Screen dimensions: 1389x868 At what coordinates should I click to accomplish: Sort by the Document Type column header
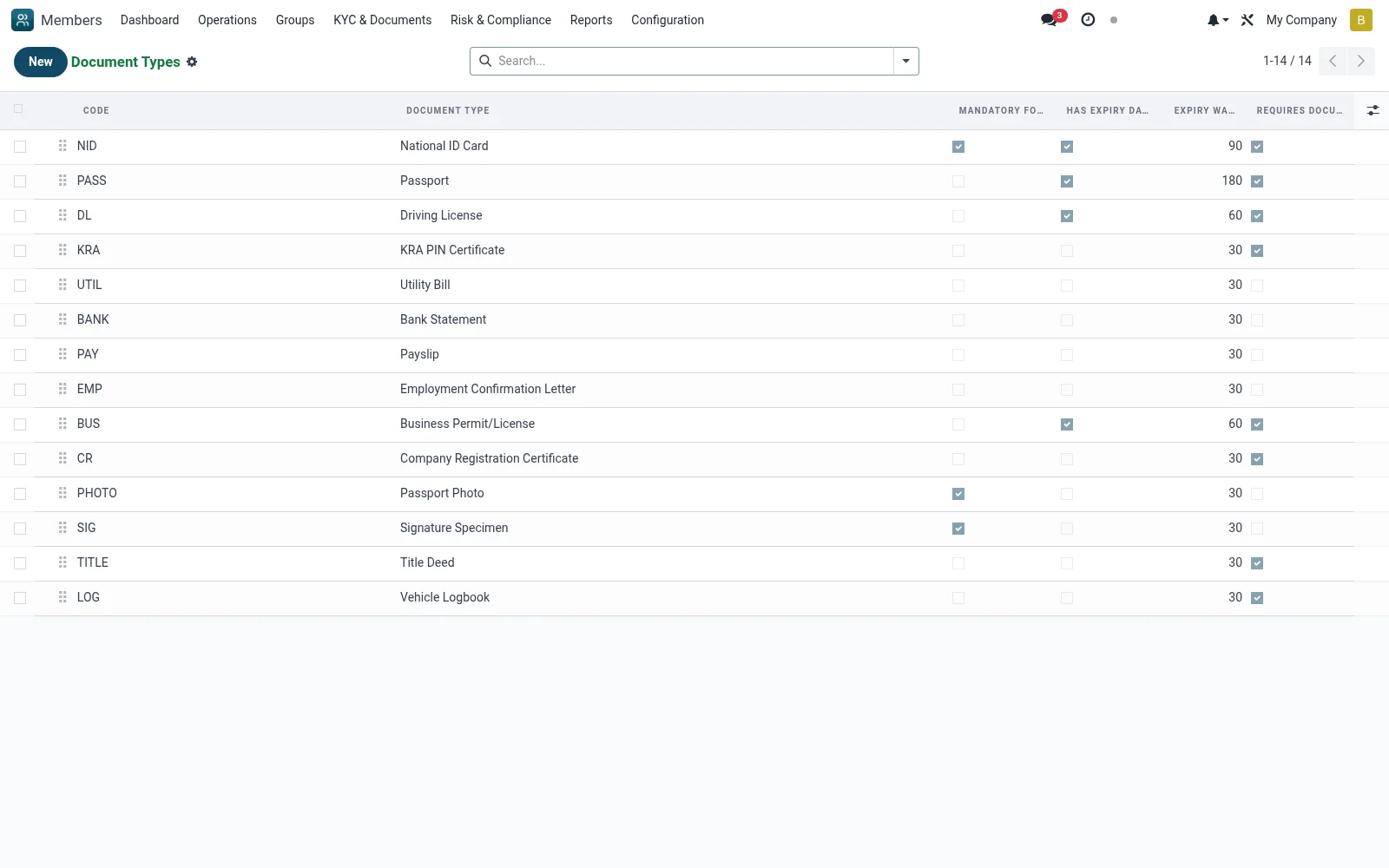[x=448, y=110]
